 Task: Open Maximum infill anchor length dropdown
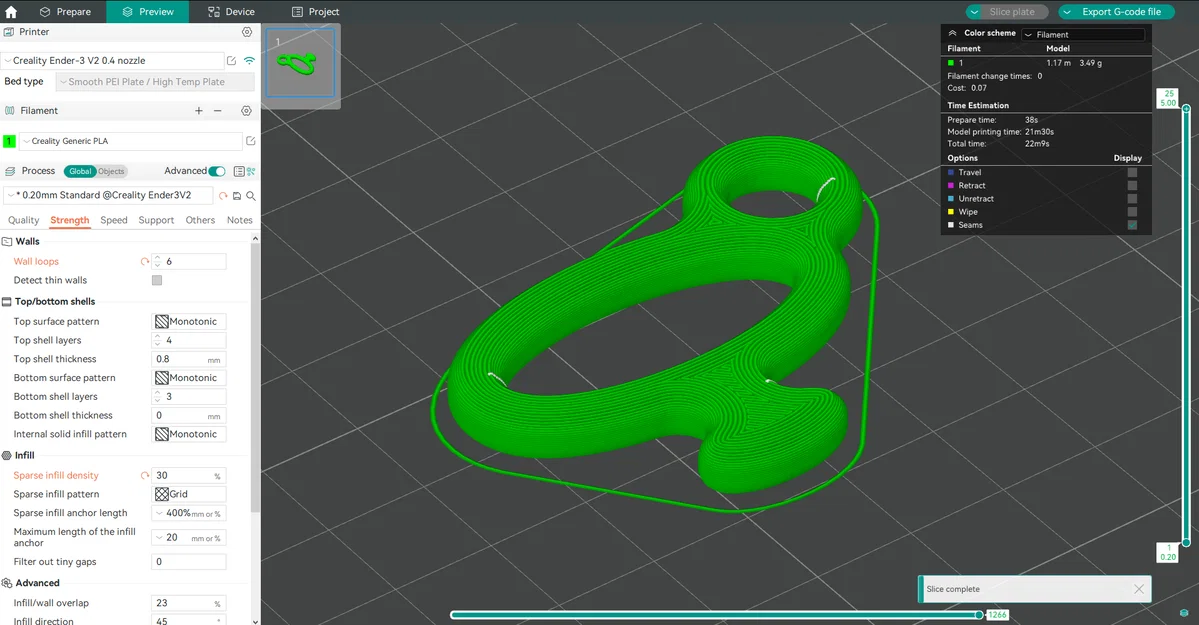tap(189, 538)
